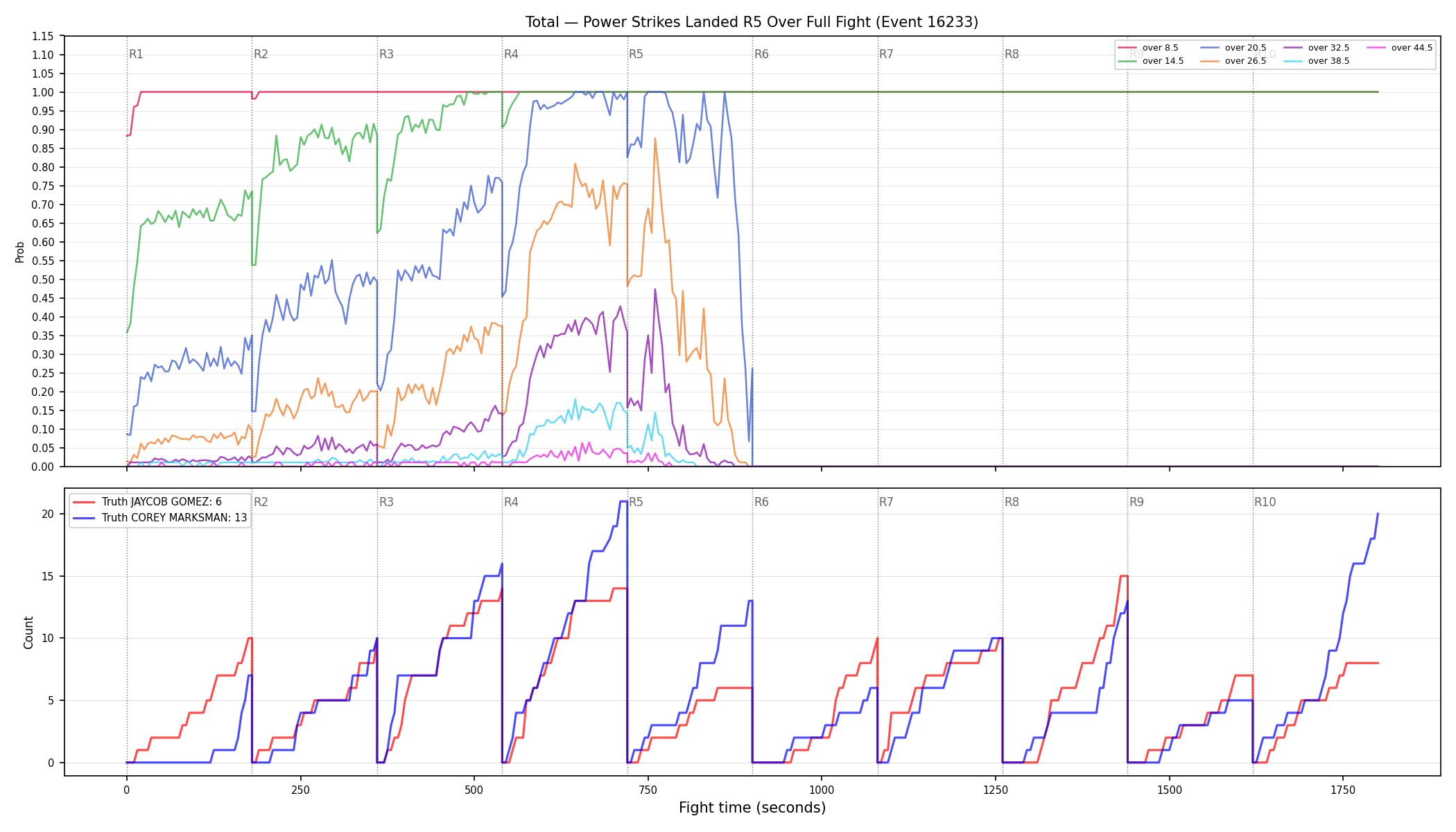Click the 20 tick on Count axis

tap(47, 514)
